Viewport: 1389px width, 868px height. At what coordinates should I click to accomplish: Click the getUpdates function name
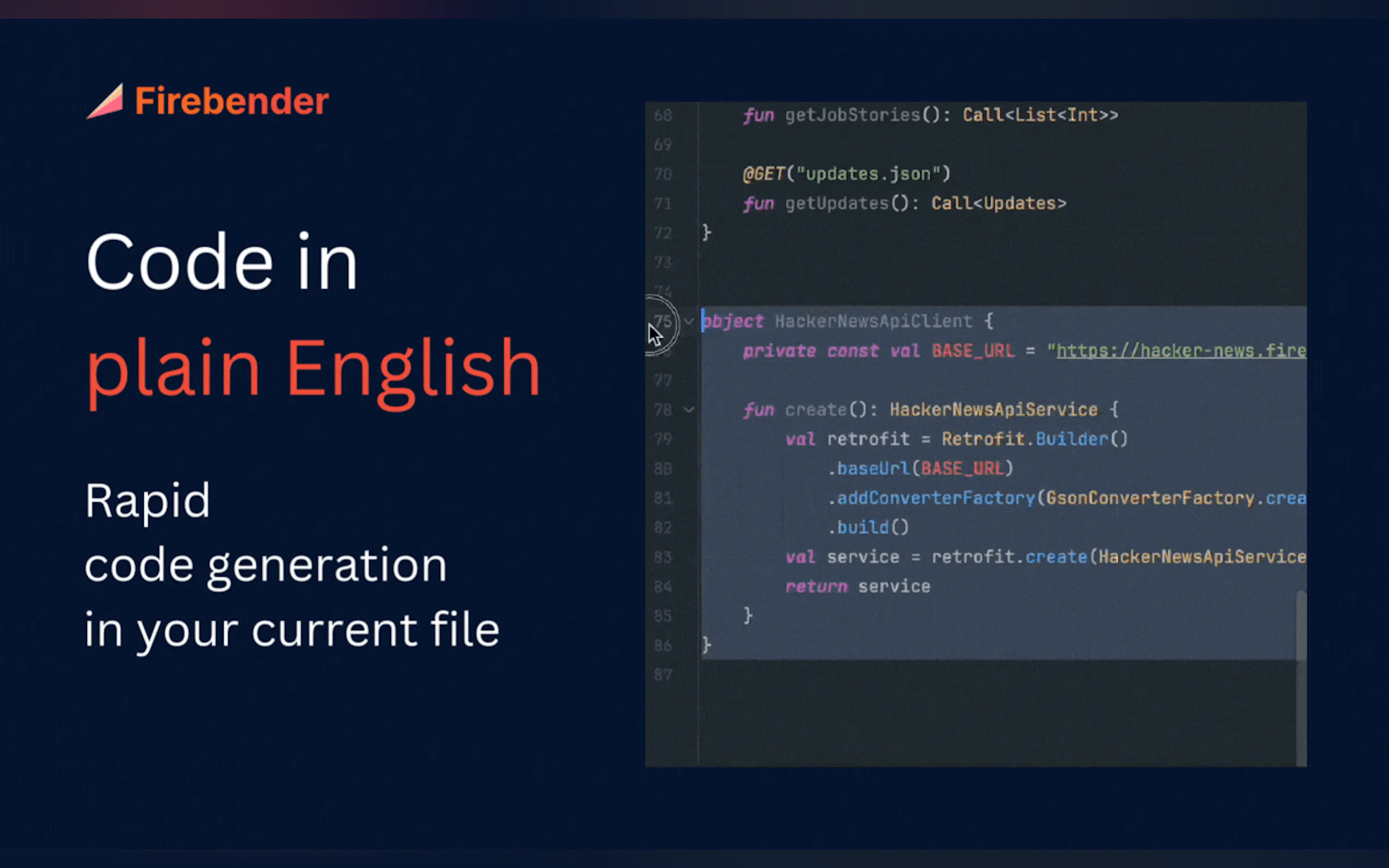[x=837, y=203]
